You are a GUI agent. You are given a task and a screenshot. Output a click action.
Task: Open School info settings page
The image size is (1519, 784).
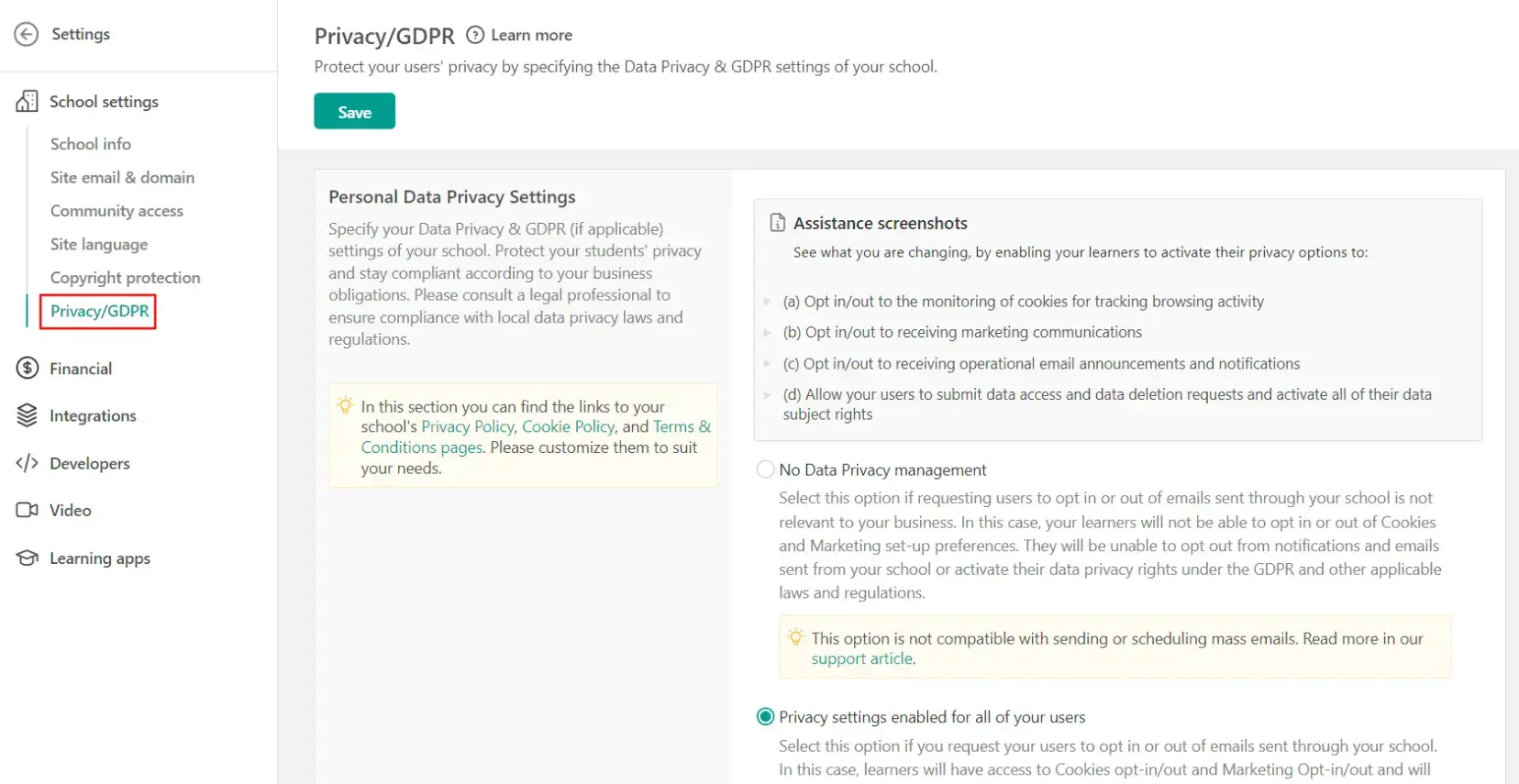point(91,144)
